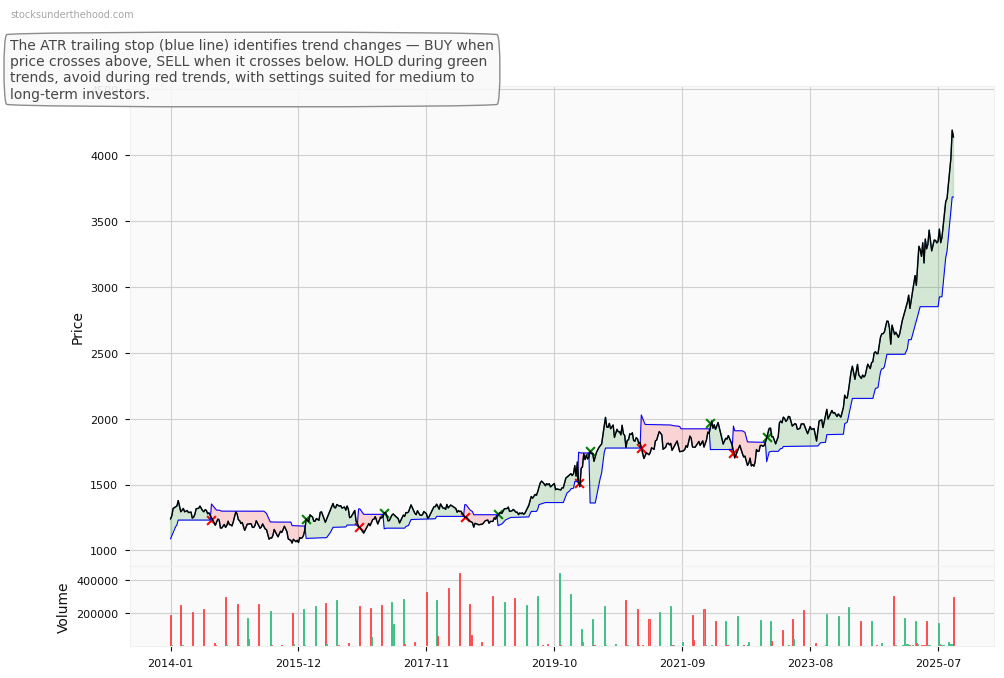This screenshot has height=678, width=1004.
Task: Click the first red sell marker in 2014
Action: click(x=211, y=520)
